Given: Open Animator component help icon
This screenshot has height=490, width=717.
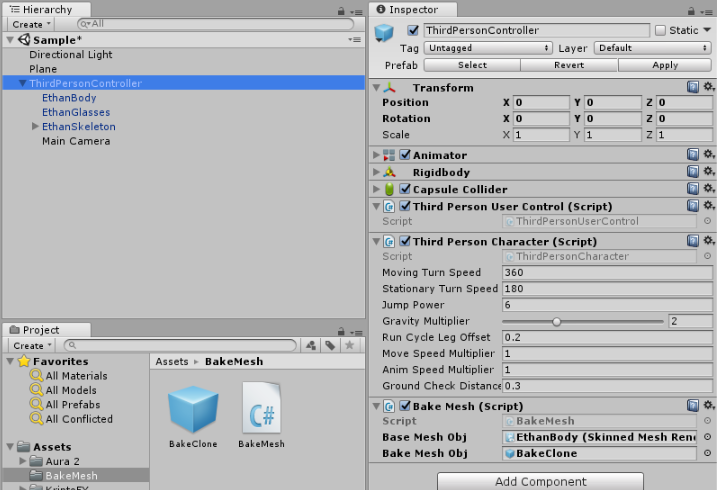Looking at the screenshot, I should click(693, 154).
